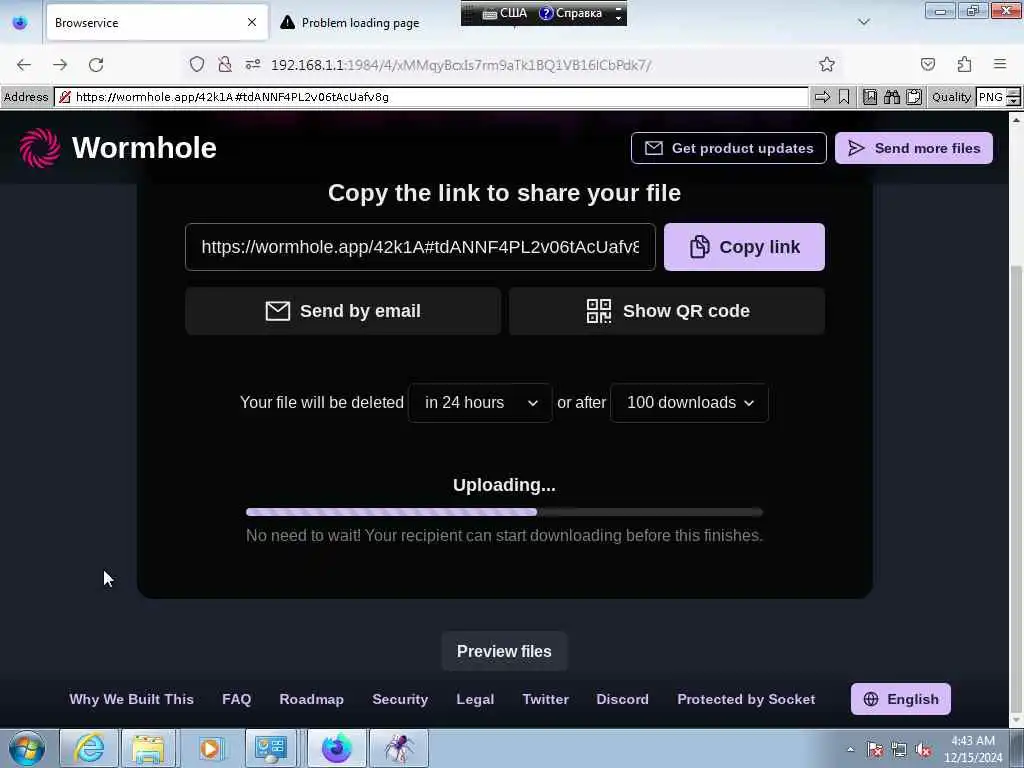This screenshot has height=768, width=1024.
Task: Switch to the Browservice tab
Action: [157, 23]
